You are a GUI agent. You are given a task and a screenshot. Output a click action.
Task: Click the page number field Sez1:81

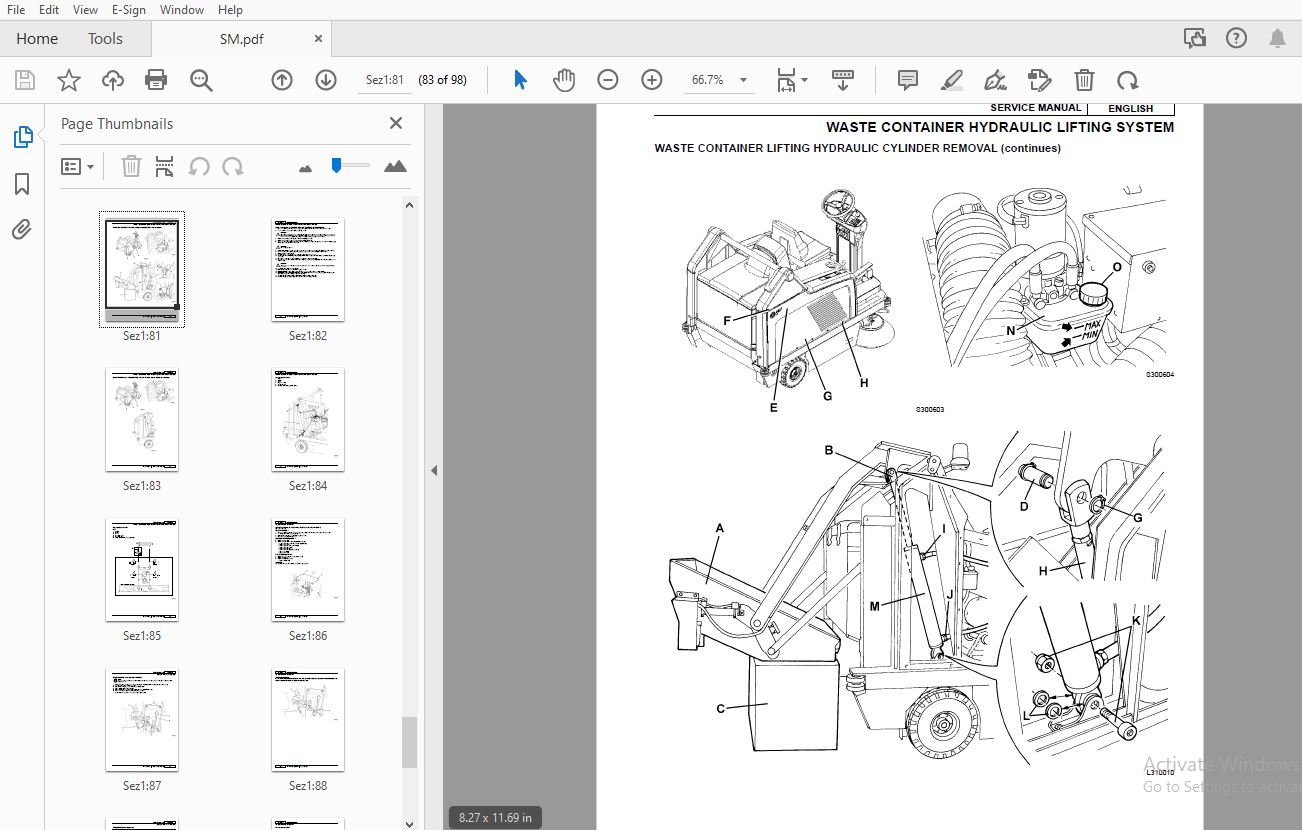pyautogui.click(x=384, y=80)
